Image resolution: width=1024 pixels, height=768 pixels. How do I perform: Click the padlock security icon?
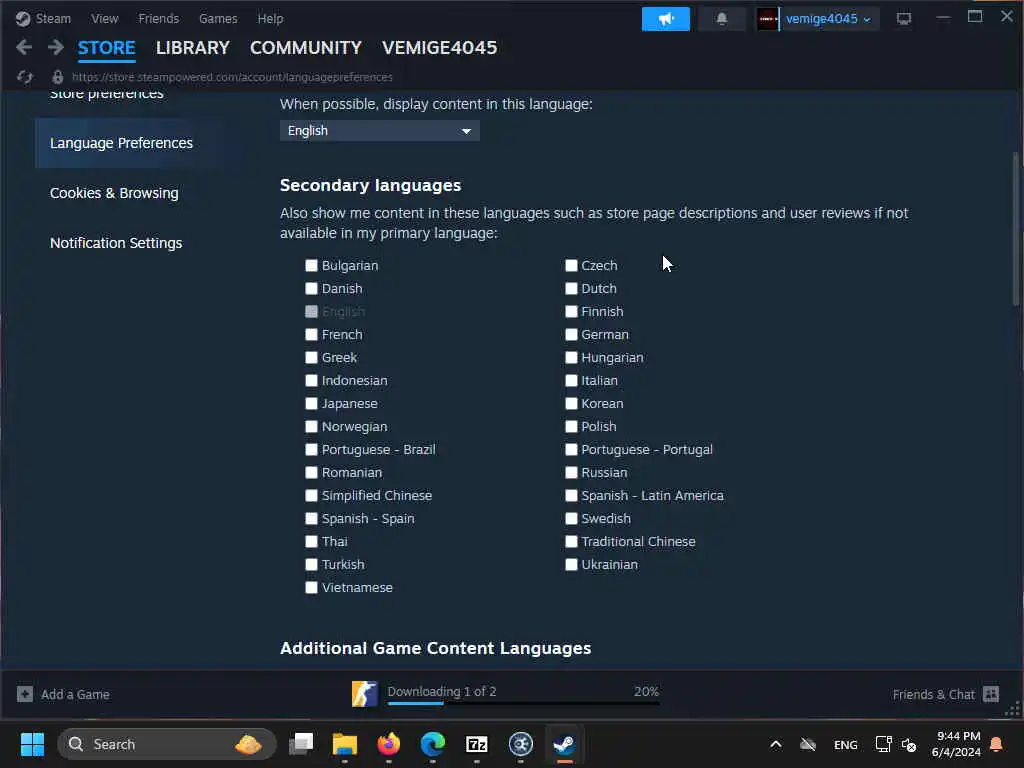tap(57, 77)
